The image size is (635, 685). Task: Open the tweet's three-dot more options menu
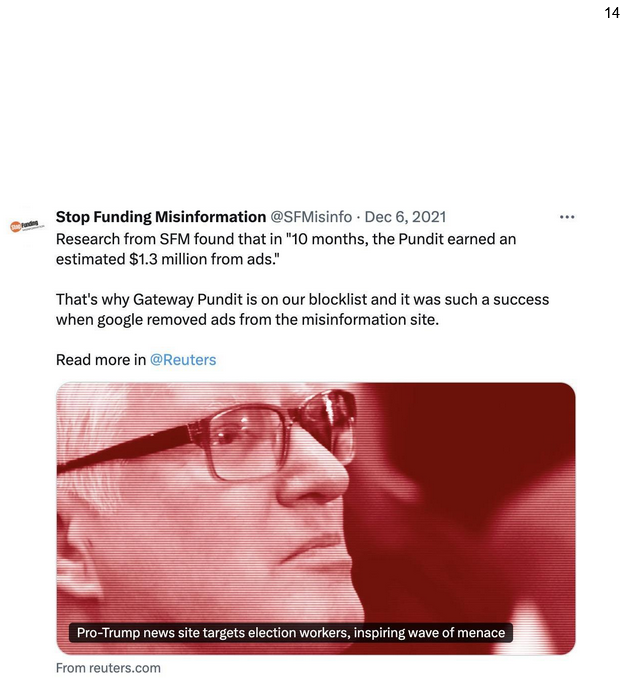[x=566, y=217]
